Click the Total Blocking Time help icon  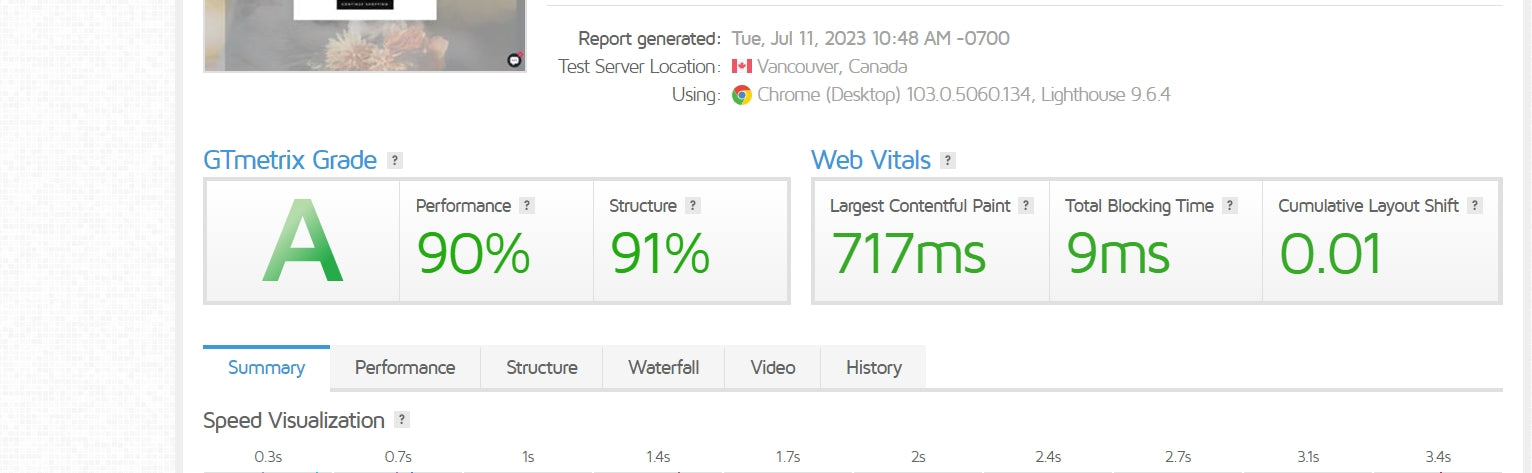tap(1230, 206)
